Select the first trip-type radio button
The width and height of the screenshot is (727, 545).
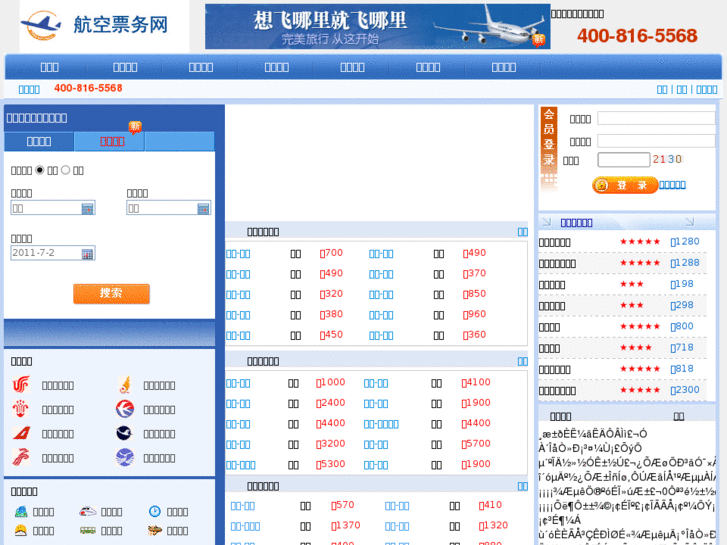click(40, 170)
